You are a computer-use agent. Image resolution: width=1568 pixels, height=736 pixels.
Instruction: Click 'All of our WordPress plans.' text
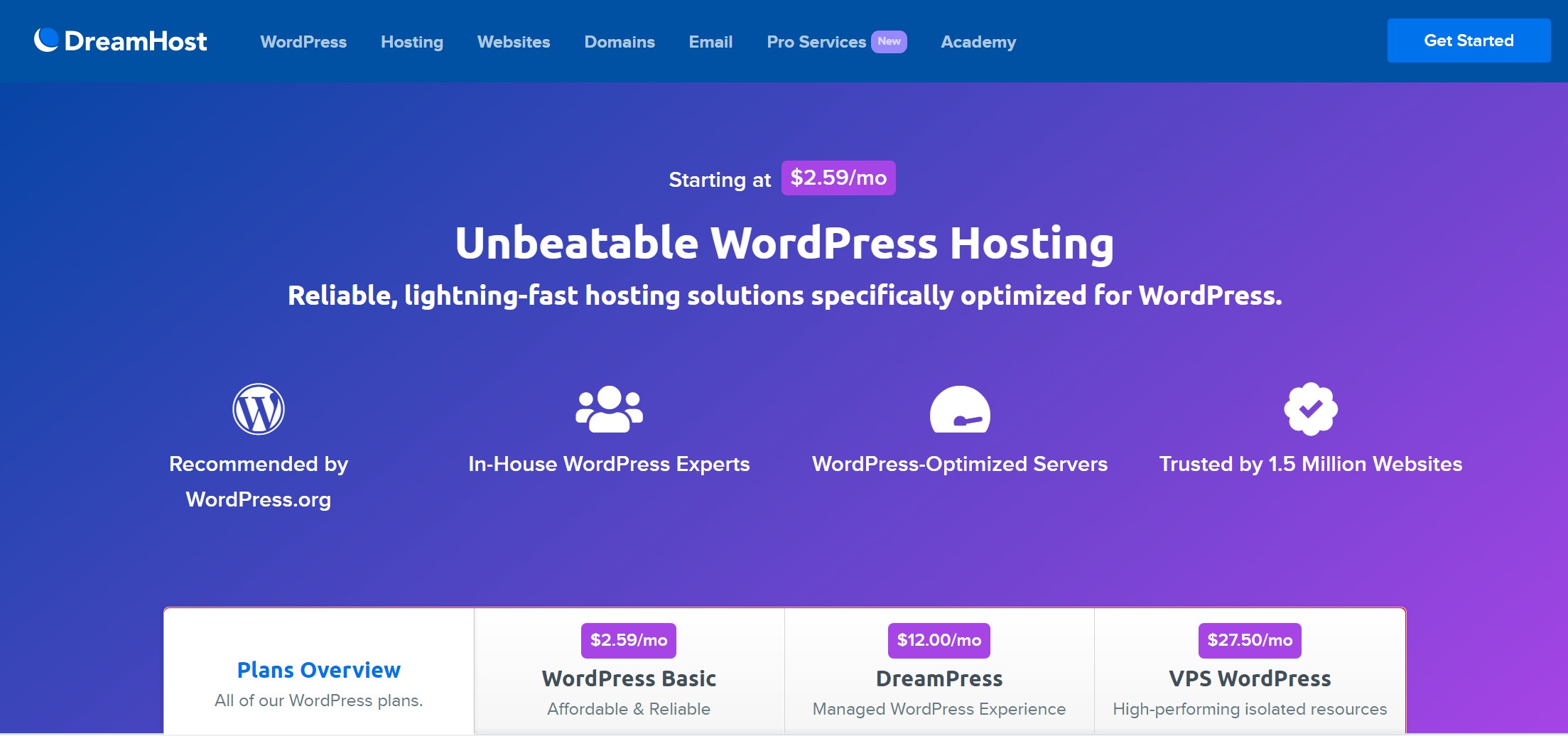(319, 700)
